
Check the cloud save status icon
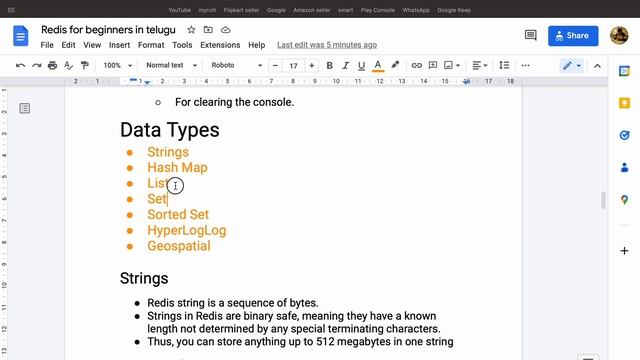(225, 30)
